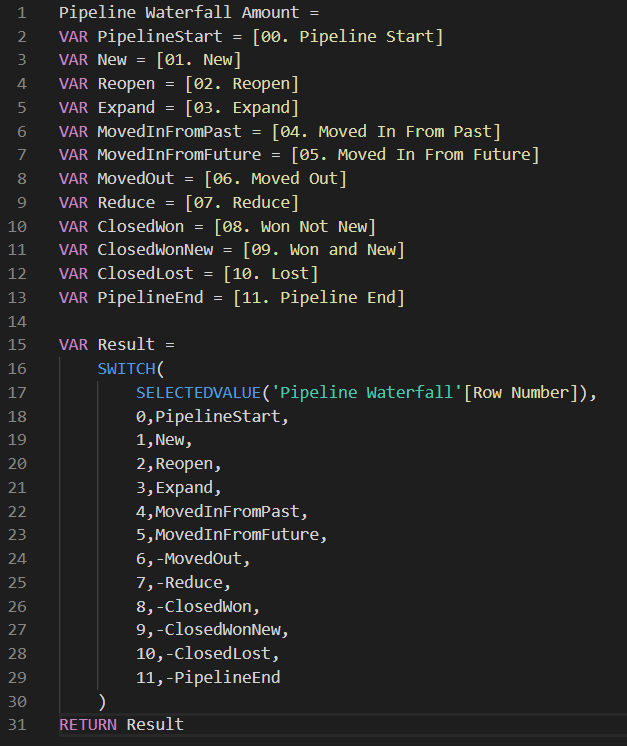Image resolution: width=627 pixels, height=746 pixels.
Task: Click the VAR keyword before Result
Action: pos(73,345)
